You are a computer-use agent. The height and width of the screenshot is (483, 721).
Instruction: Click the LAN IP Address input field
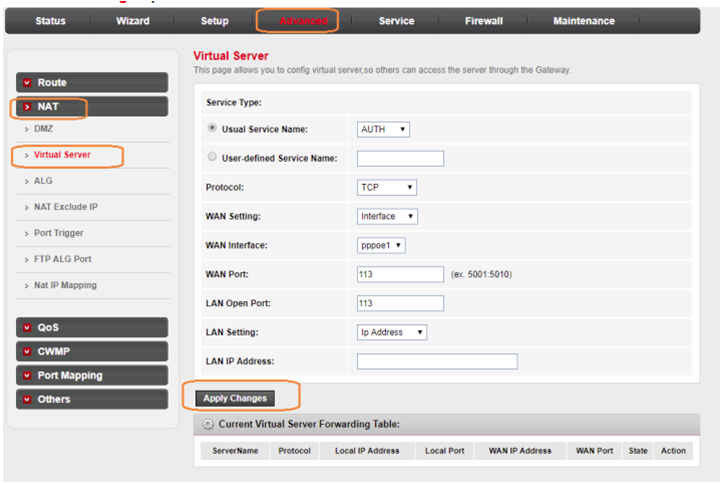pyautogui.click(x=436, y=361)
